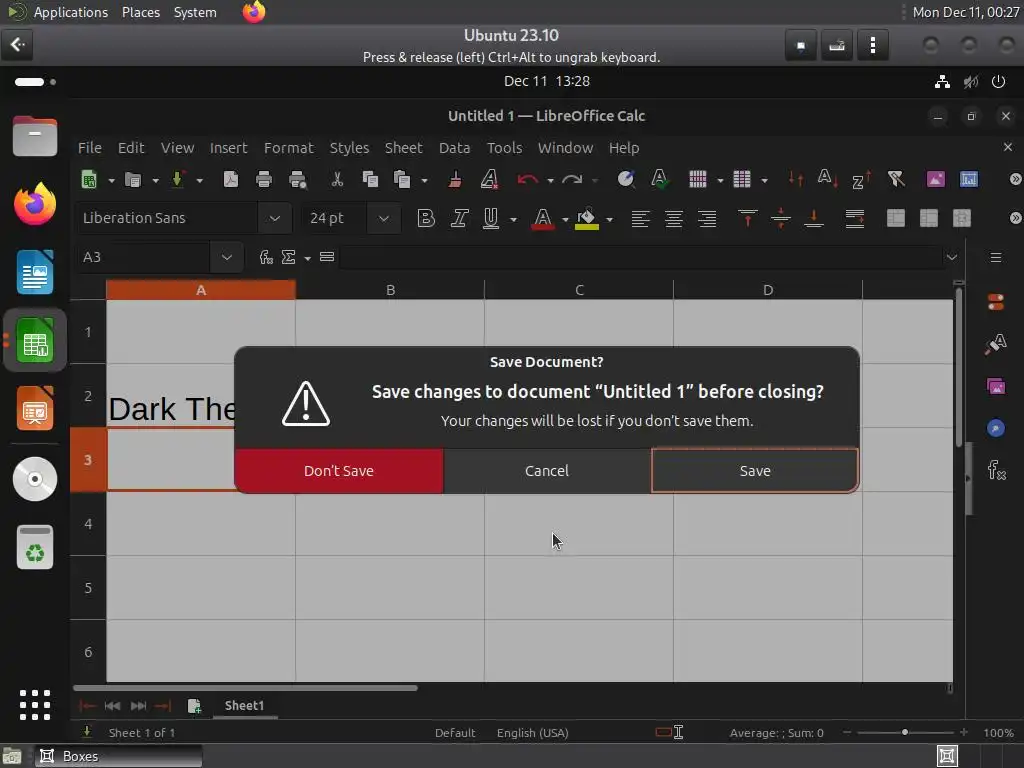The height and width of the screenshot is (768, 1024).
Task: Click the horizontal scrollbar under the sheet
Action: pyautogui.click(x=246, y=688)
